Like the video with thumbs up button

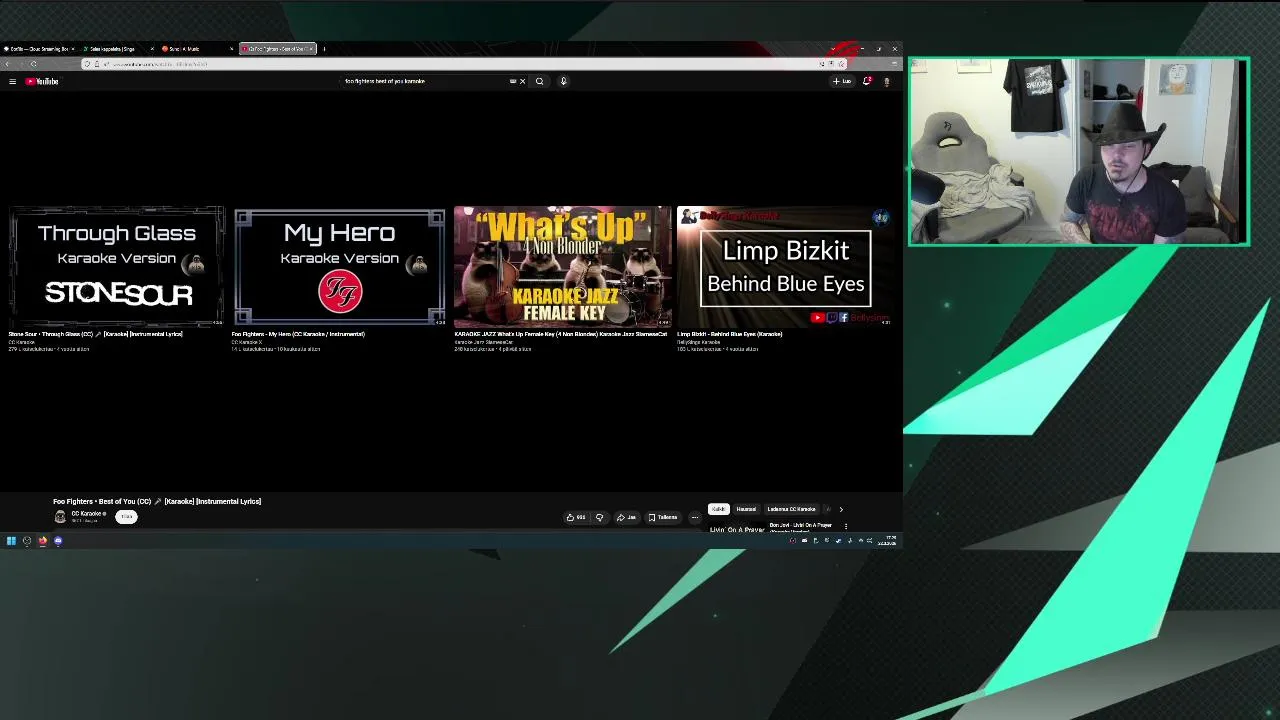[x=576, y=517]
